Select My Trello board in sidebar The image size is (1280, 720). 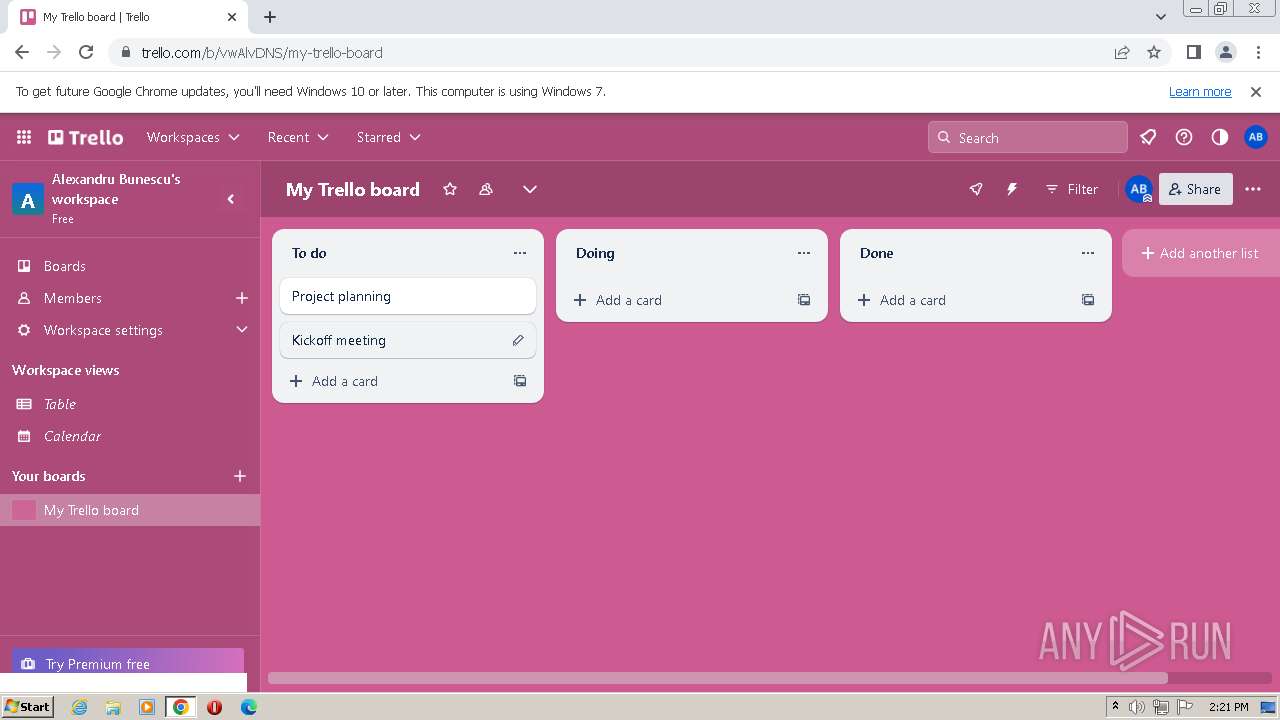[x=130, y=510]
